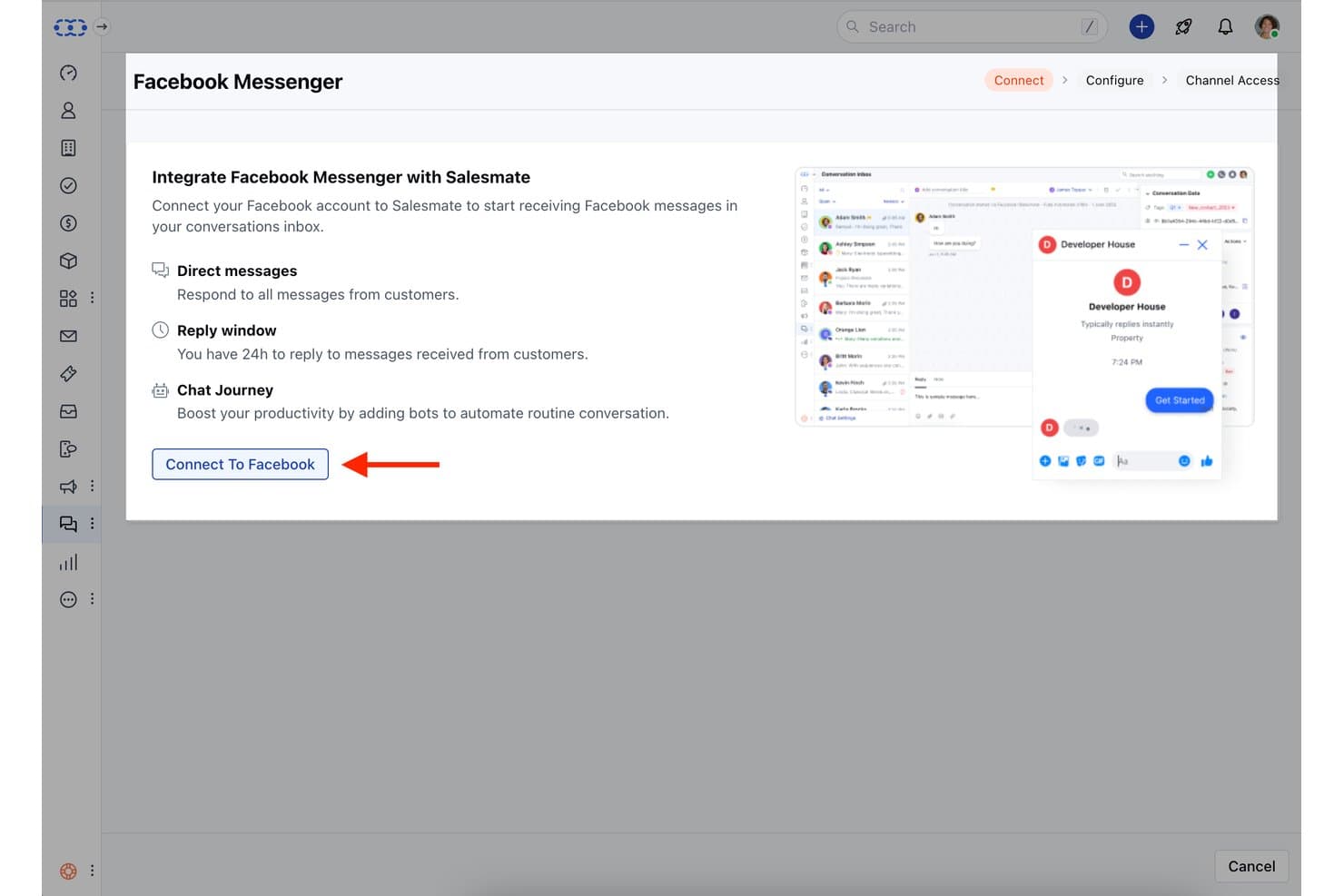
Task: Open the document-with-person icon in sidebar
Action: coord(68,449)
